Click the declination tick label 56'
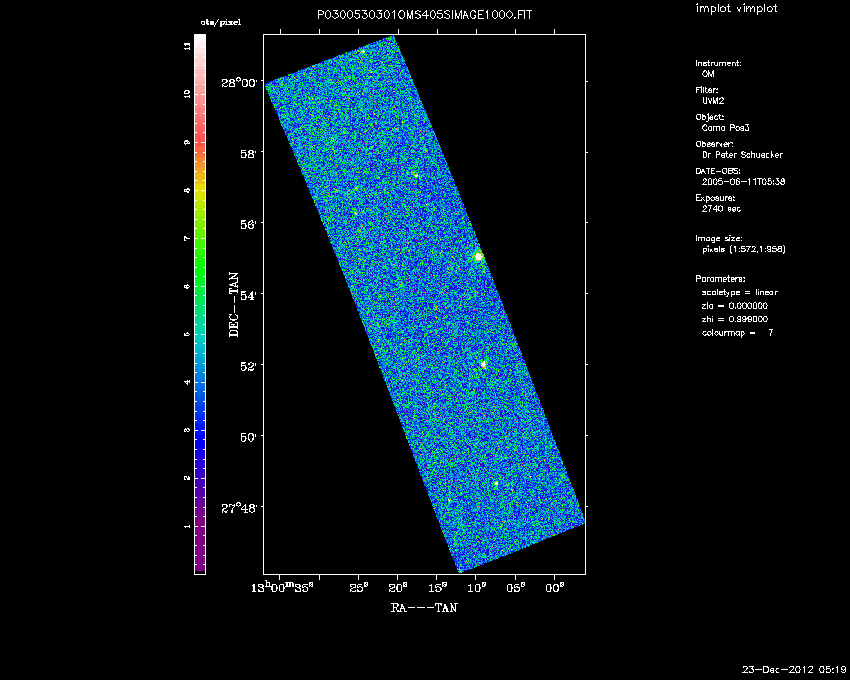850x680 pixels. (x=249, y=224)
